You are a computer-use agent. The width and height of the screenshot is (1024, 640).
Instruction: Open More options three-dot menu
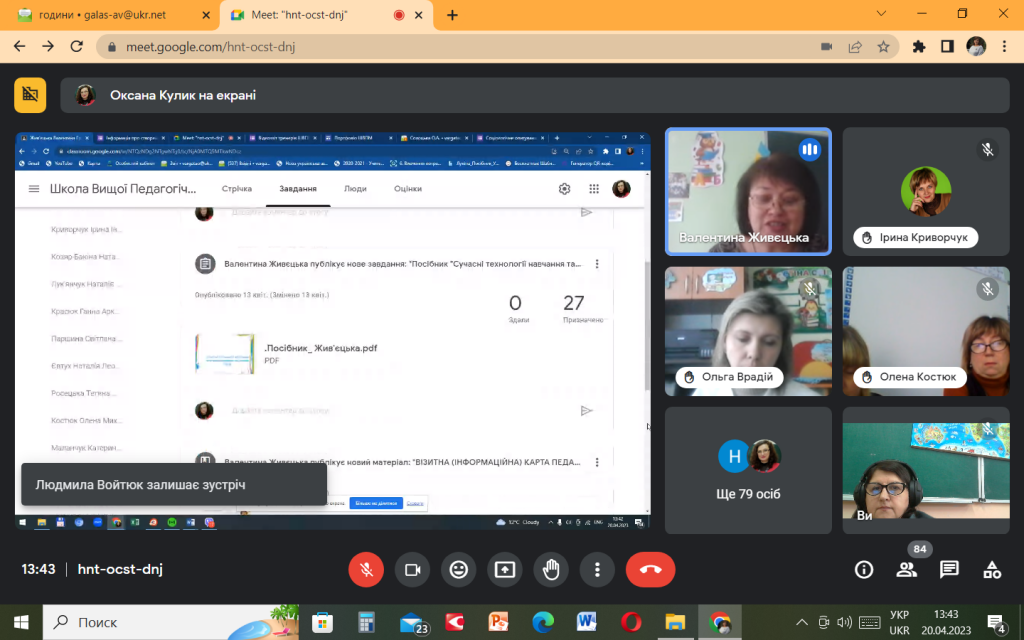(x=597, y=569)
